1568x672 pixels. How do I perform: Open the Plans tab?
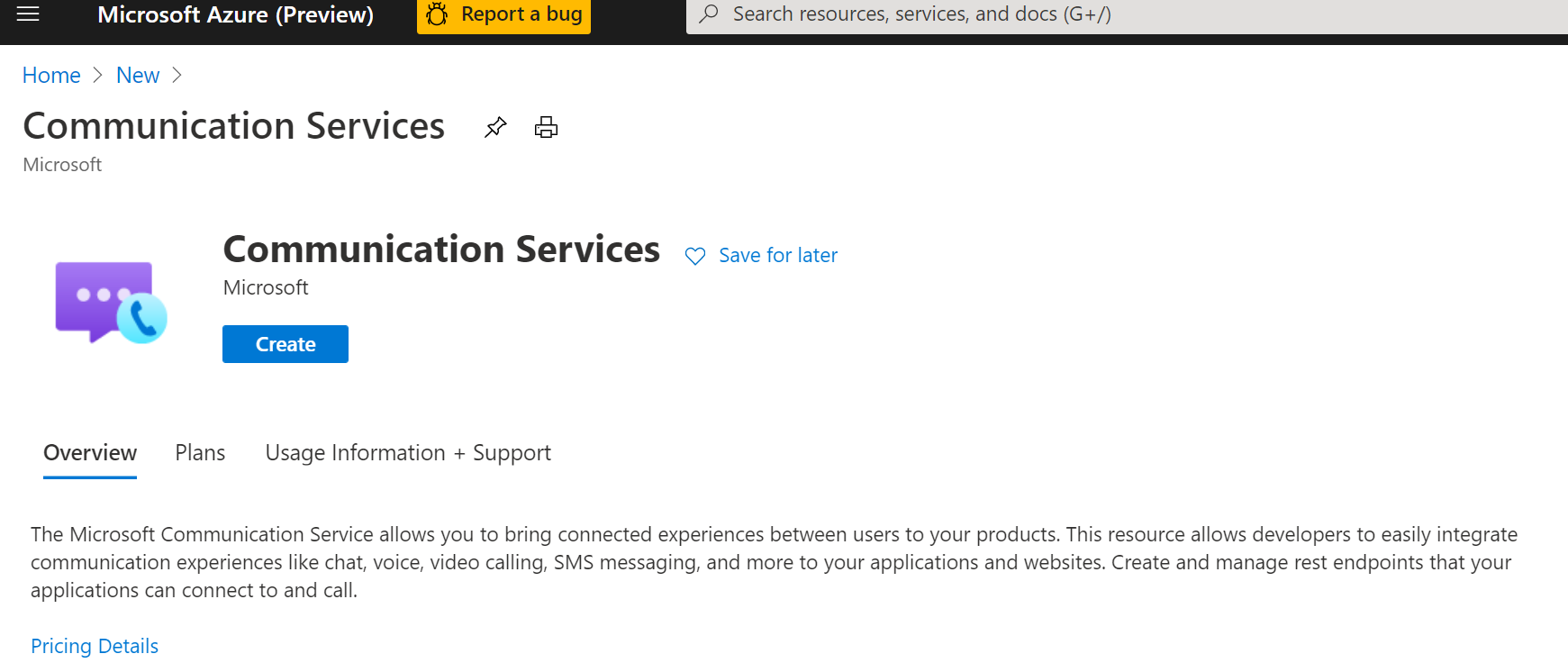coord(200,452)
